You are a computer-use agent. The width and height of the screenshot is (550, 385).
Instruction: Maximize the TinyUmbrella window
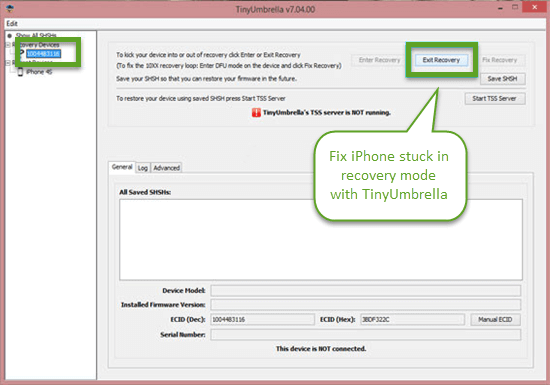point(515,7)
